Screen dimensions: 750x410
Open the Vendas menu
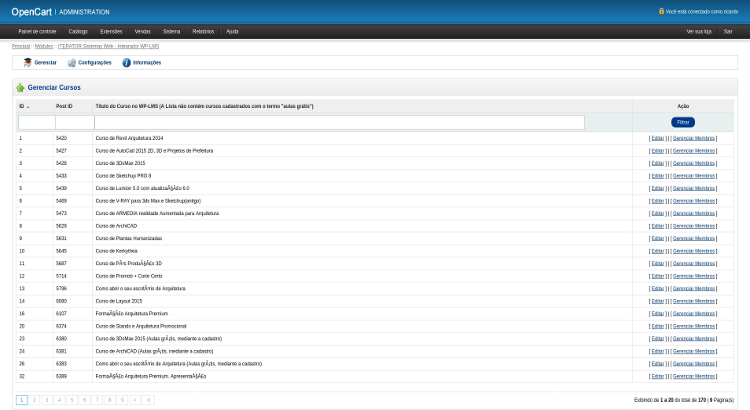pyautogui.click(x=143, y=32)
